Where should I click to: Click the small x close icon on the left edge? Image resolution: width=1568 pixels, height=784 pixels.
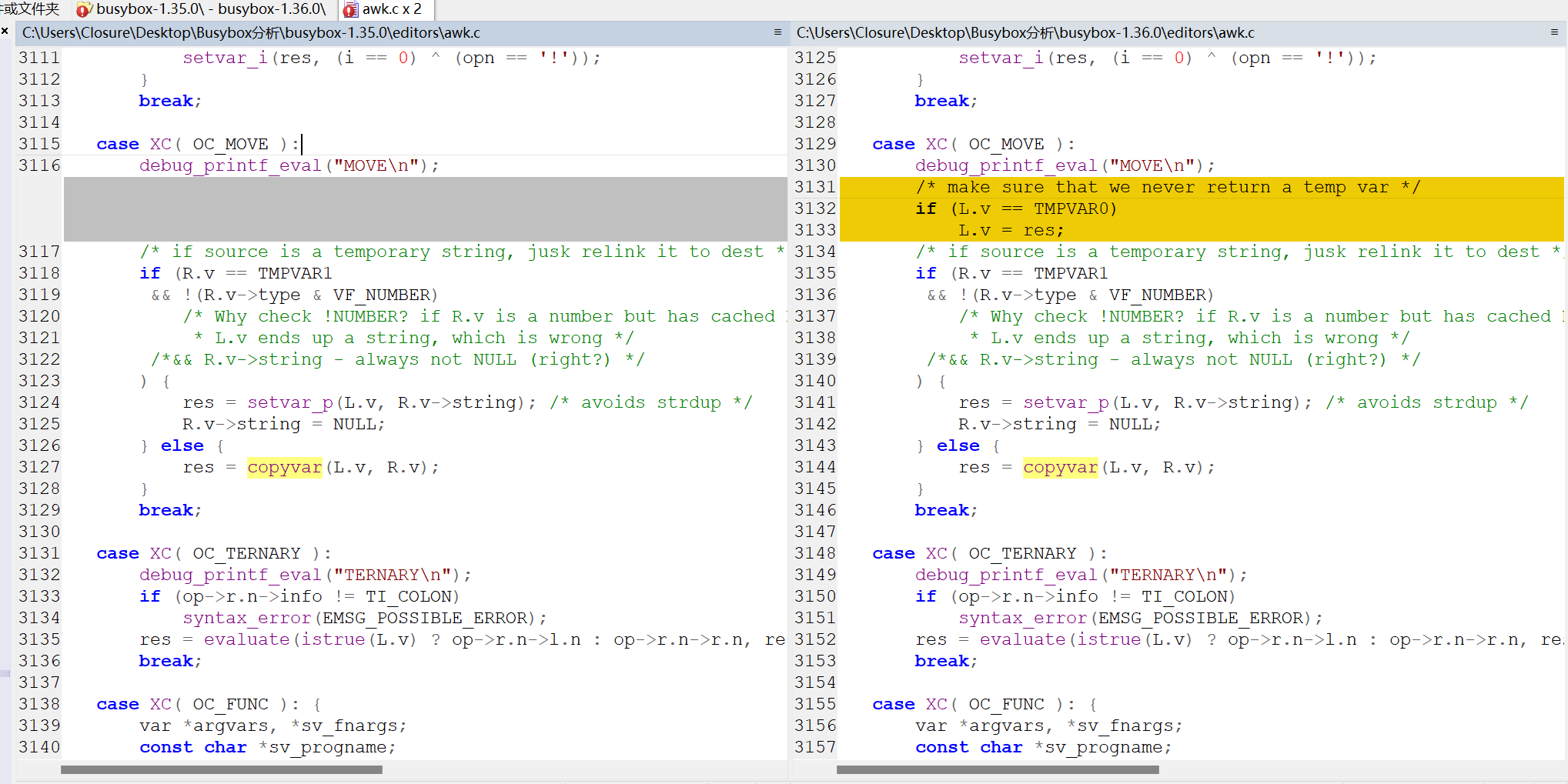tap(5, 31)
